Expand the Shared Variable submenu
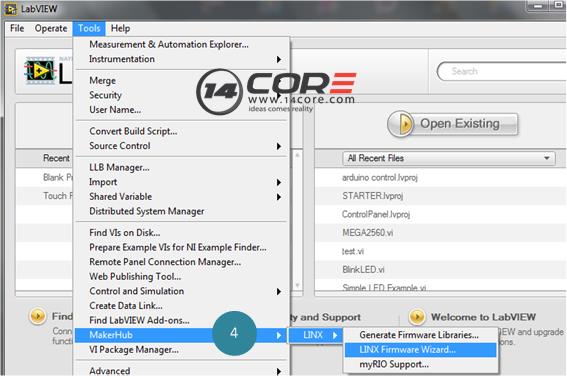Viewport: 567px width, 376px height. tap(181, 197)
